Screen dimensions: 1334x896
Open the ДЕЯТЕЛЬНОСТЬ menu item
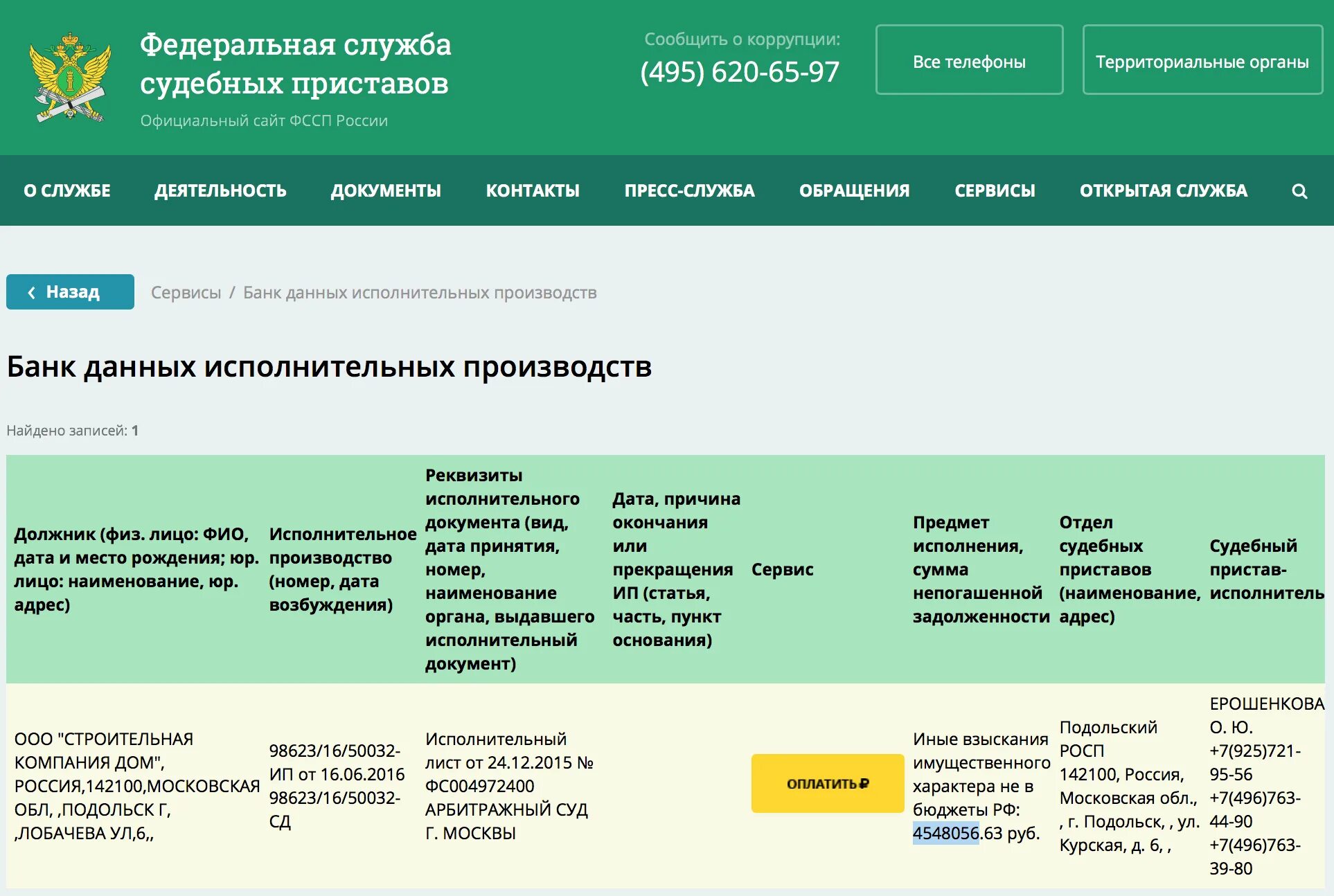click(220, 191)
